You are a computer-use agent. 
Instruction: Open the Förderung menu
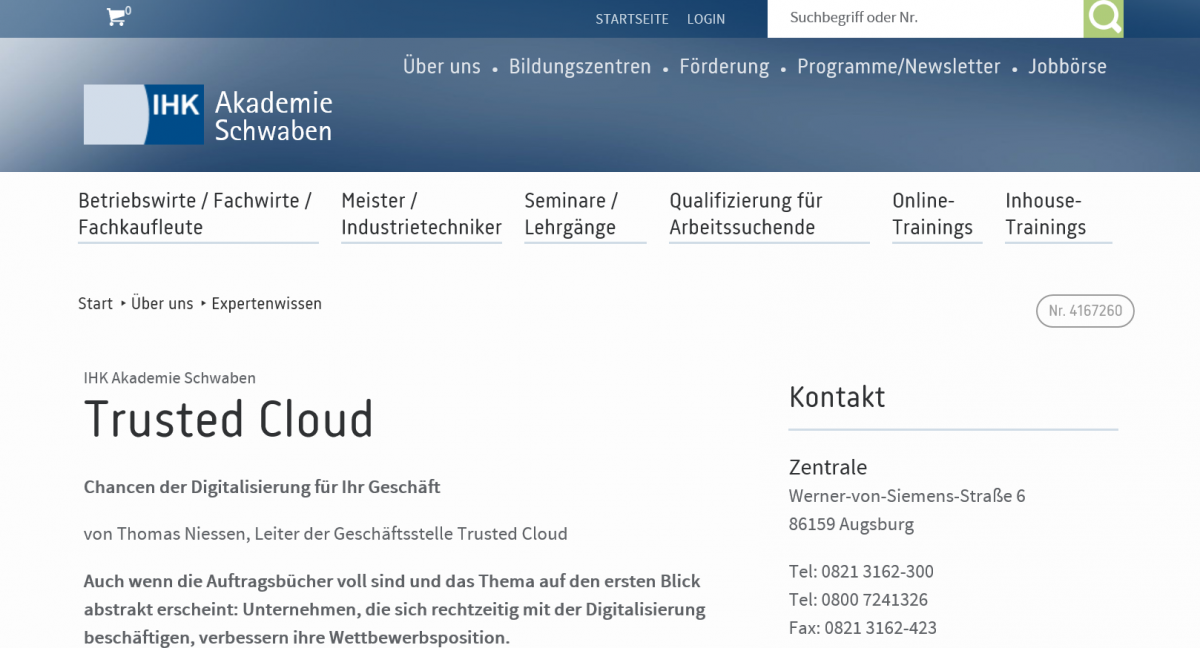click(724, 66)
